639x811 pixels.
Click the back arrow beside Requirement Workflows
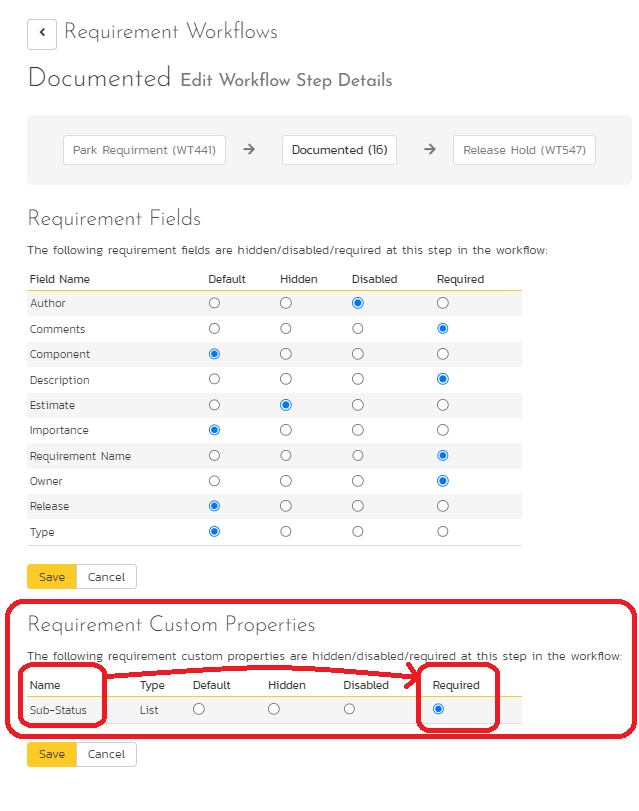click(42, 33)
